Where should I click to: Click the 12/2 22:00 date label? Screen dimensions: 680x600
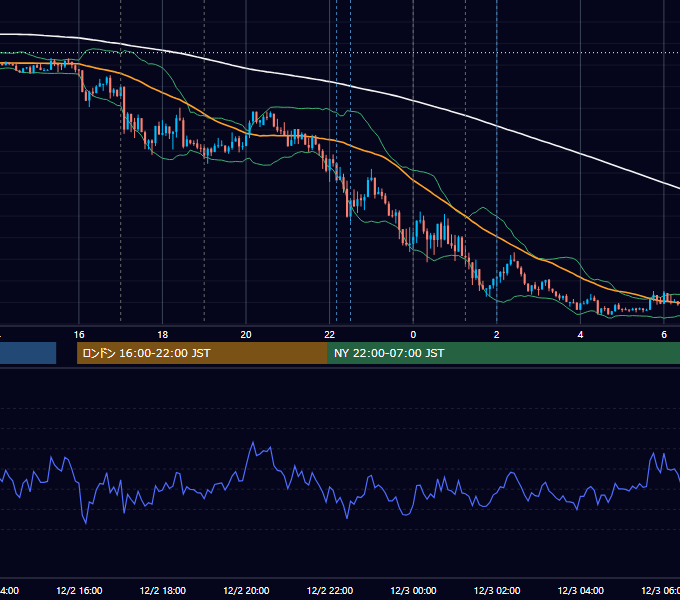click(x=330, y=590)
